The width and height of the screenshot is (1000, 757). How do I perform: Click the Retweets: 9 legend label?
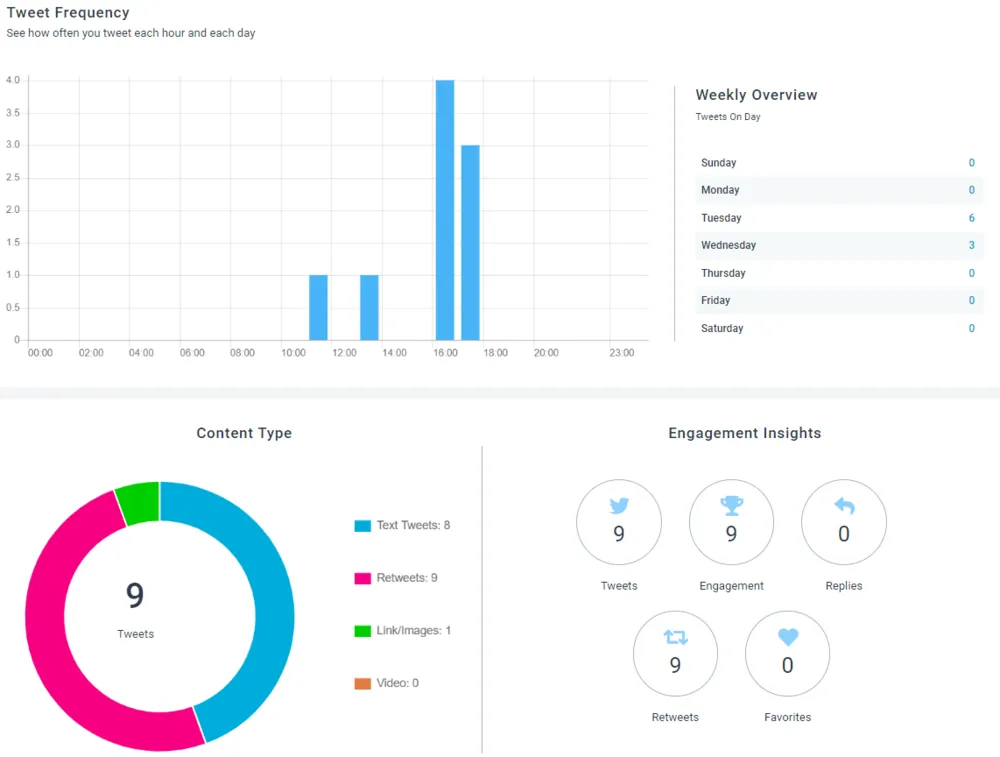point(407,578)
